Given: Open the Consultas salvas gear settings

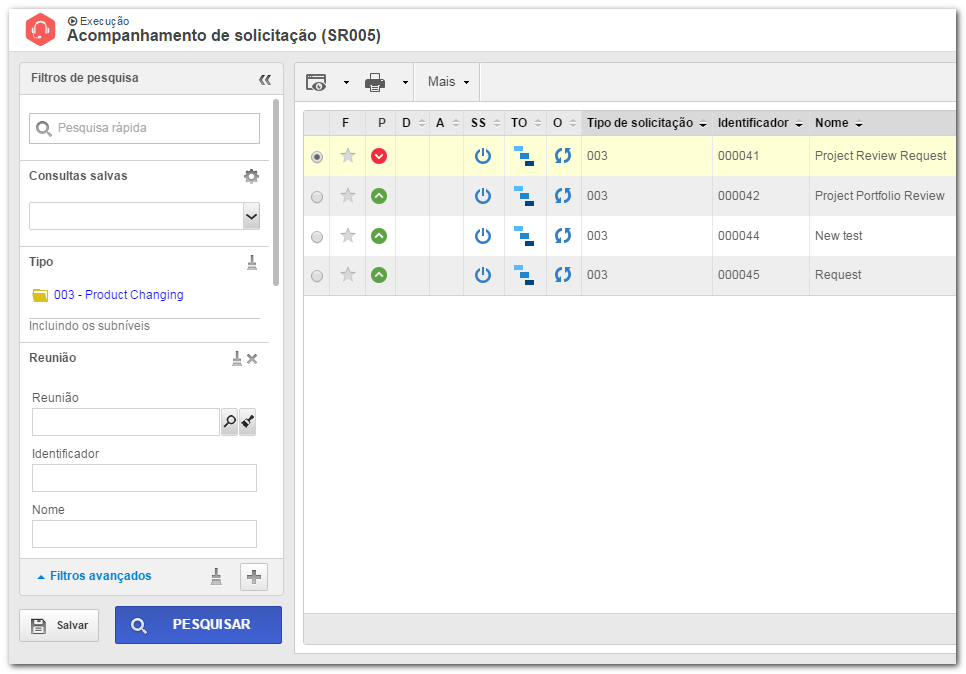Looking at the screenshot, I should (251, 176).
